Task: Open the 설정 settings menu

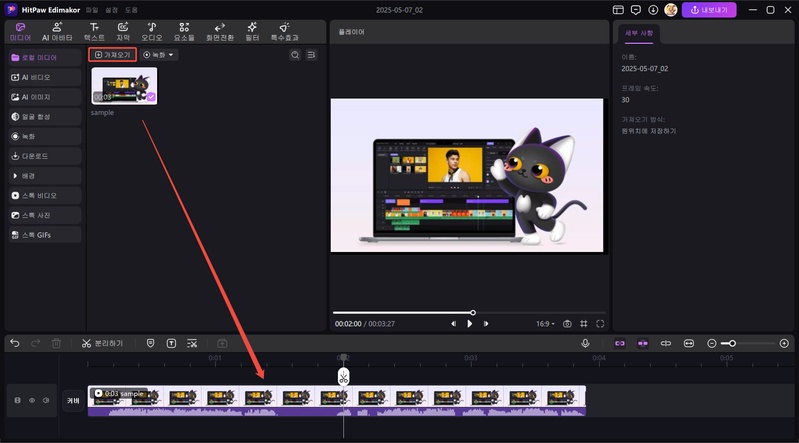Action: pyautogui.click(x=111, y=10)
